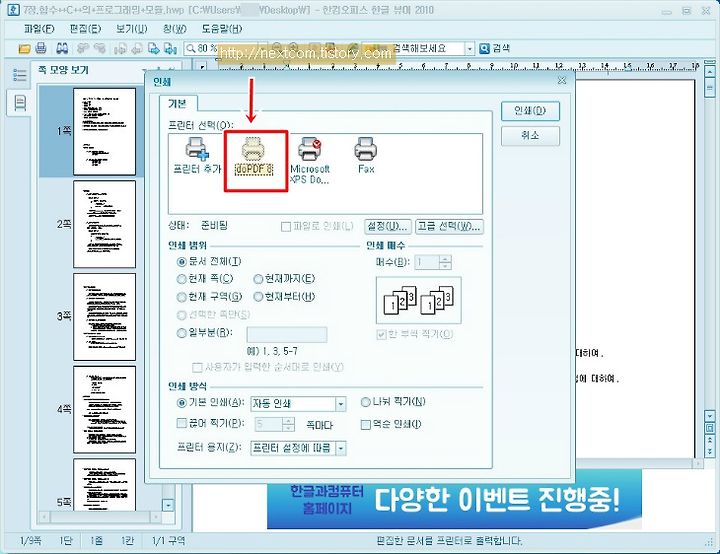
Task: Click the 일부분 page range input field
Action: click(x=287, y=334)
